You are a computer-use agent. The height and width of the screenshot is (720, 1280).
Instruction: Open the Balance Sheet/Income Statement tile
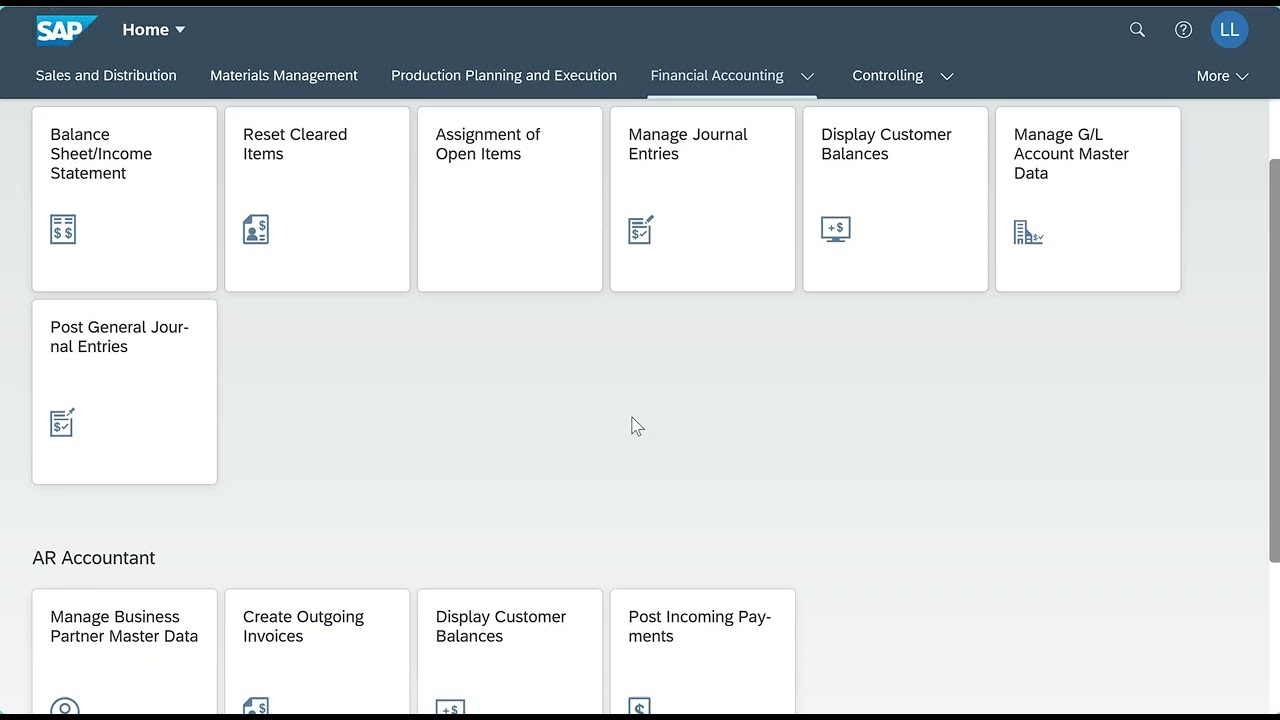[125, 200]
